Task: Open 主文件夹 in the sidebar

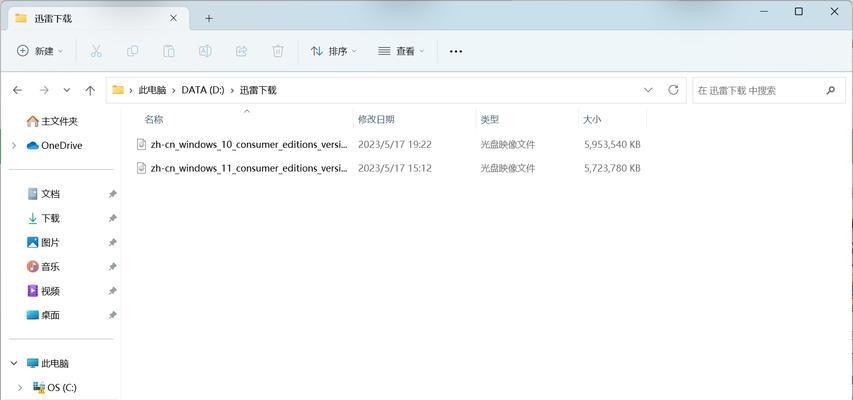Action: 52,121
